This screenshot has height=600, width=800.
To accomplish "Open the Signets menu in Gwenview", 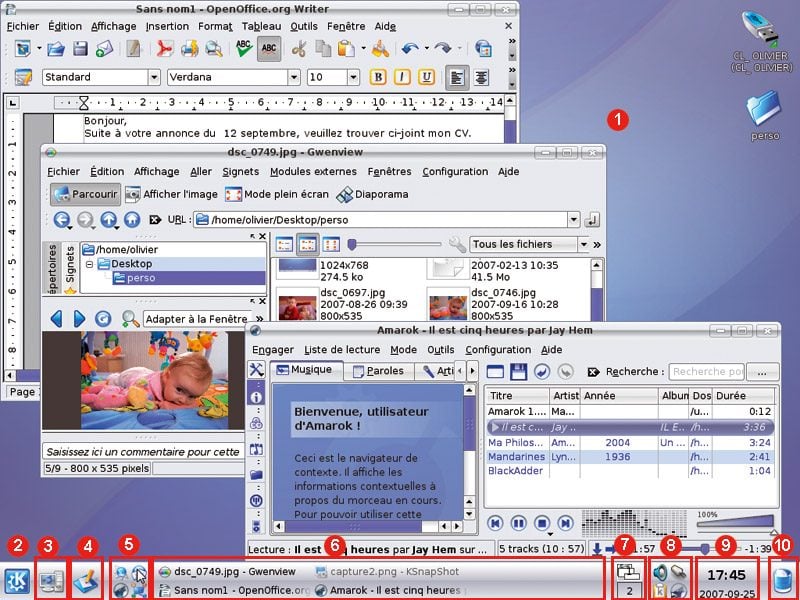I will coord(240,171).
